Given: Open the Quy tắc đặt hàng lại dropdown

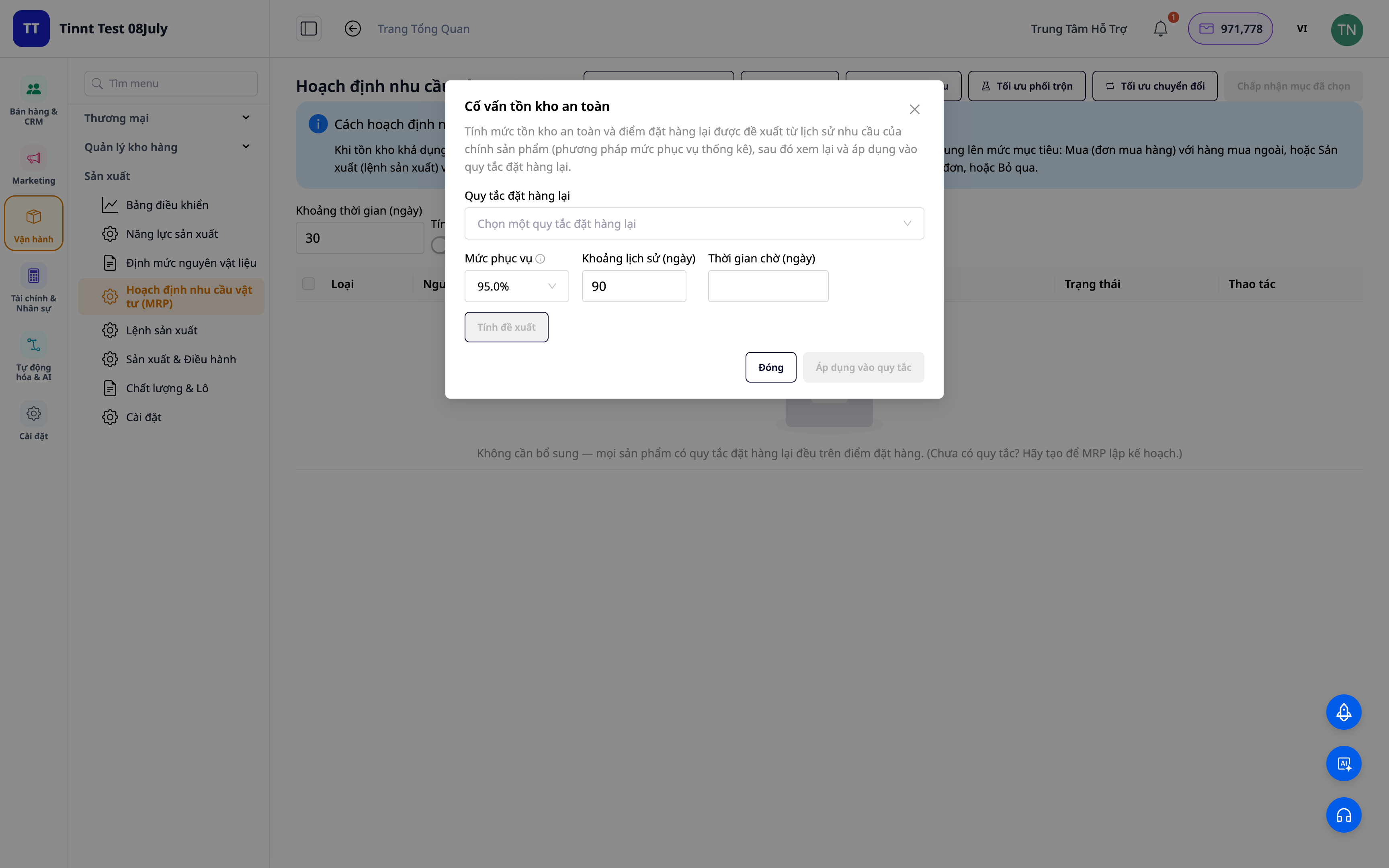Looking at the screenshot, I should (694, 223).
